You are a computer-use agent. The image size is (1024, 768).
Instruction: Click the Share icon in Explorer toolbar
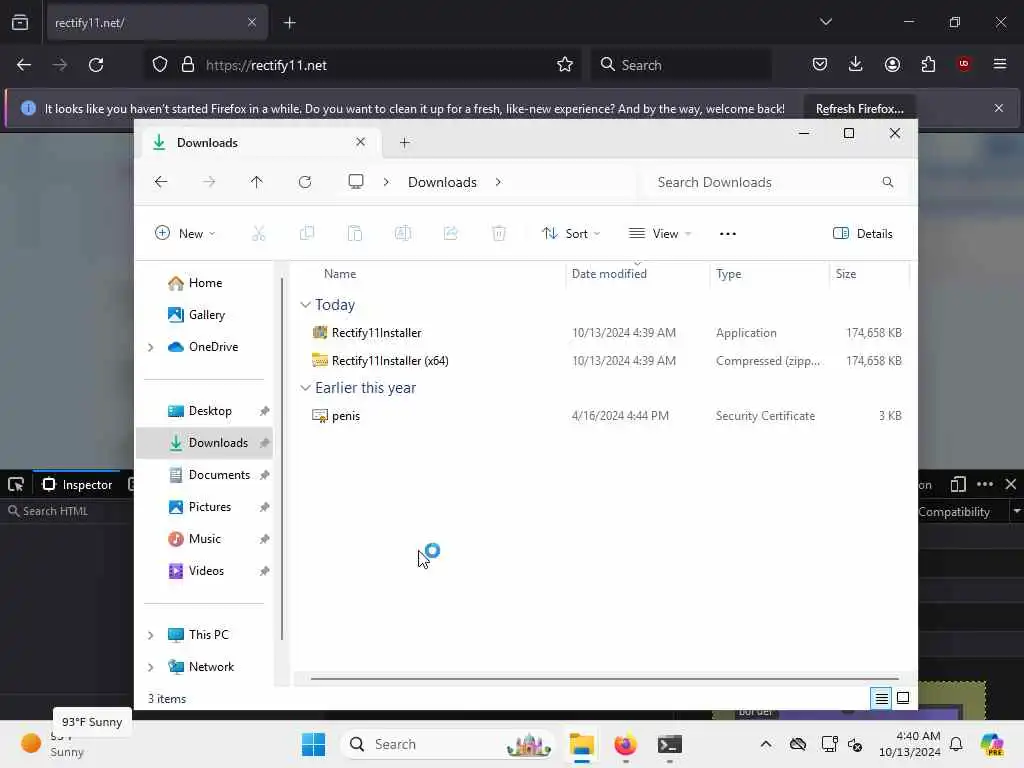tap(451, 233)
